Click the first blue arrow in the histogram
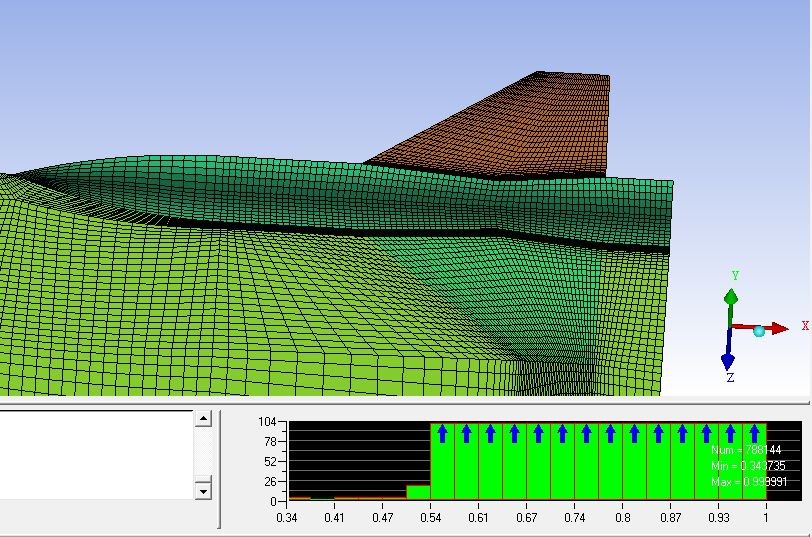The width and height of the screenshot is (812, 537). click(442, 432)
